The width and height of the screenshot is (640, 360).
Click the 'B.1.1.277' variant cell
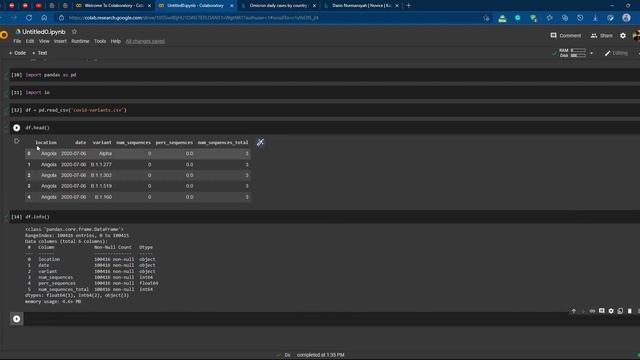(101, 164)
